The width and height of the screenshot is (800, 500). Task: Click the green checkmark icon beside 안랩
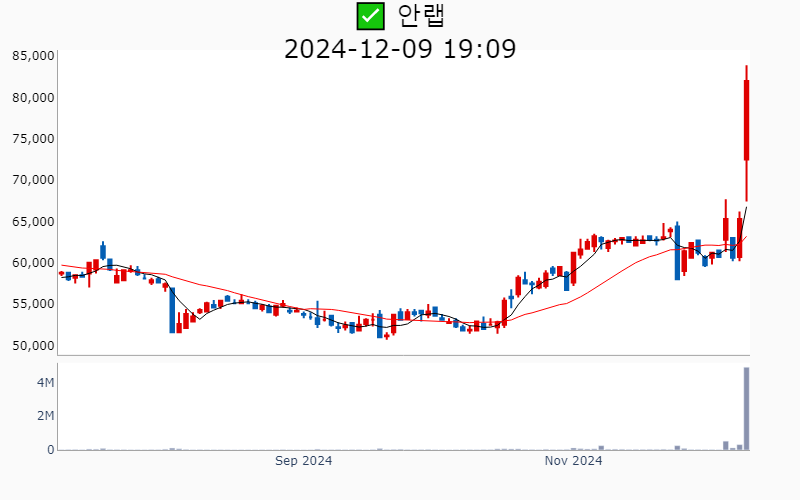coord(370,16)
